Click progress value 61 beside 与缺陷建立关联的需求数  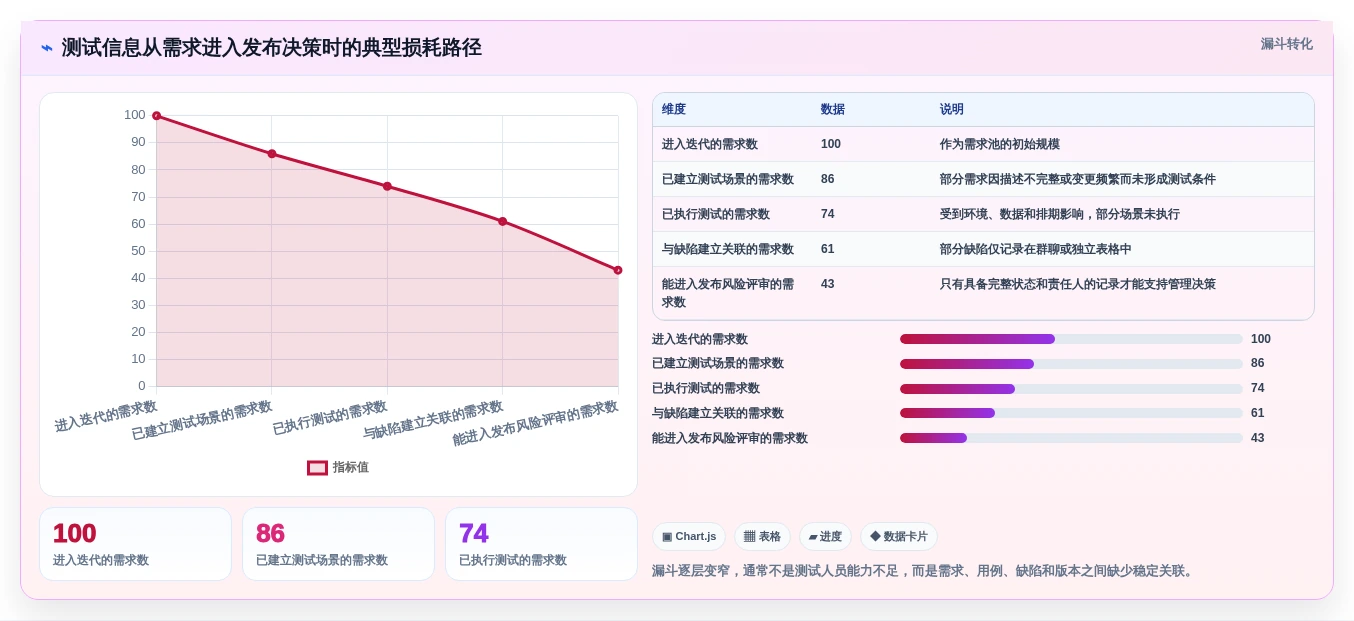[1258, 413]
